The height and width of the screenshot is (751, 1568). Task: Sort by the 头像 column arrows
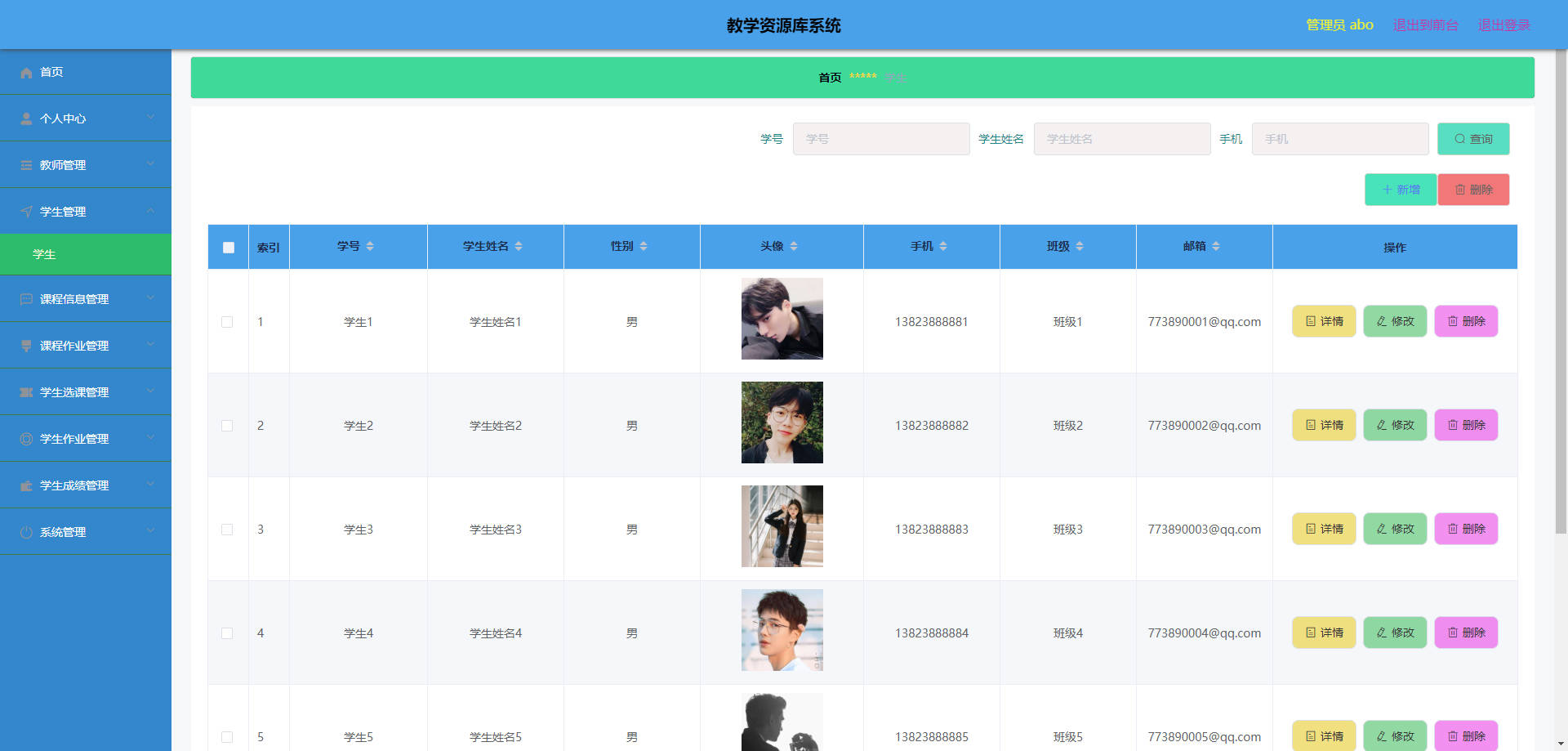794,247
